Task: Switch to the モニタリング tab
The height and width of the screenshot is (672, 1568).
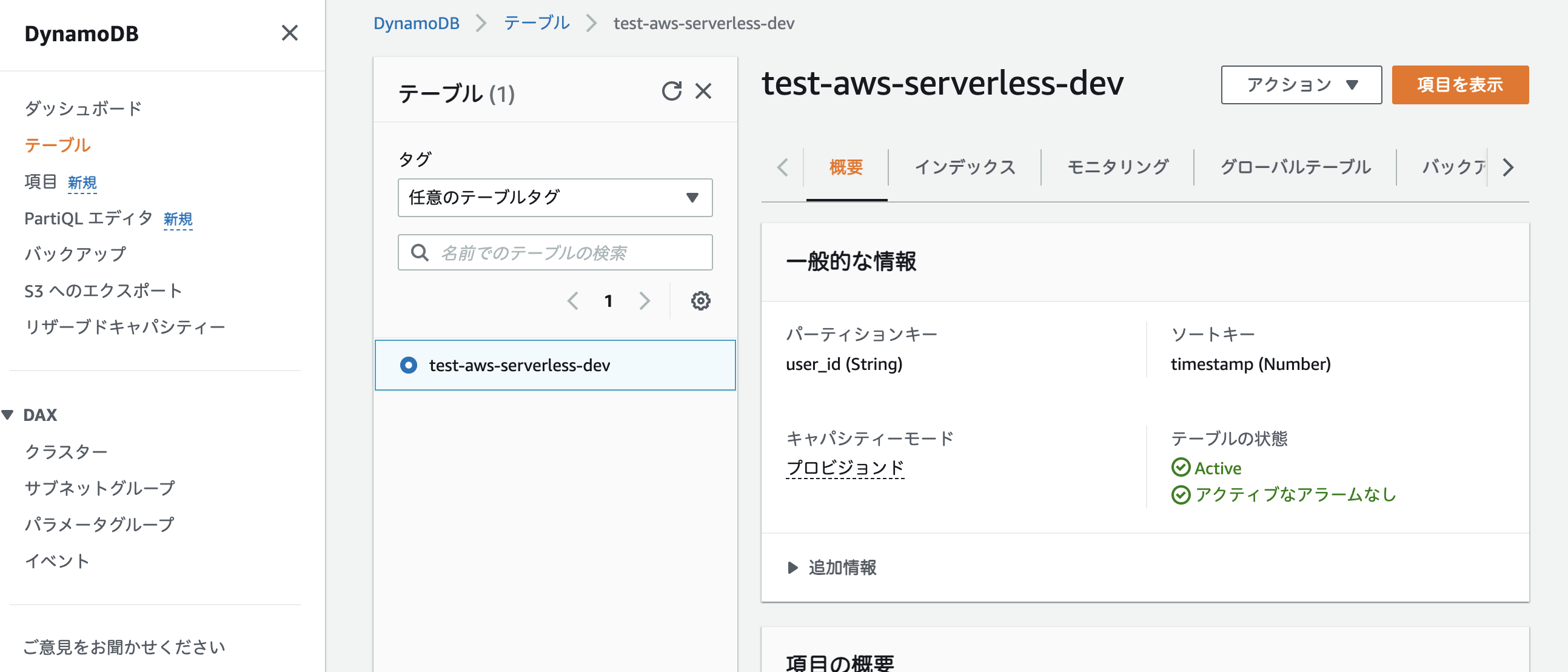Action: tap(1118, 167)
